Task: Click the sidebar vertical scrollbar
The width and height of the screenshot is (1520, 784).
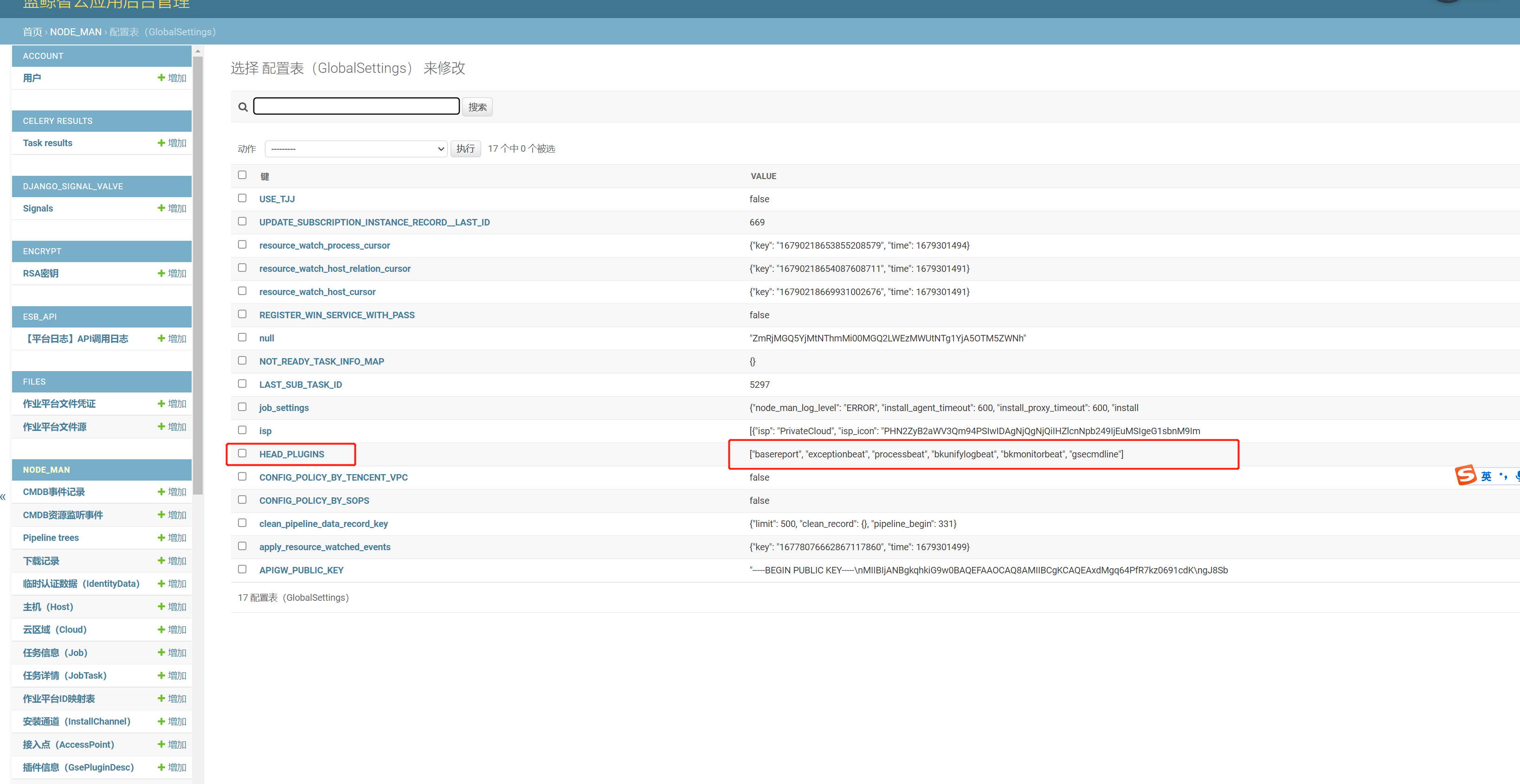Action: [198, 271]
